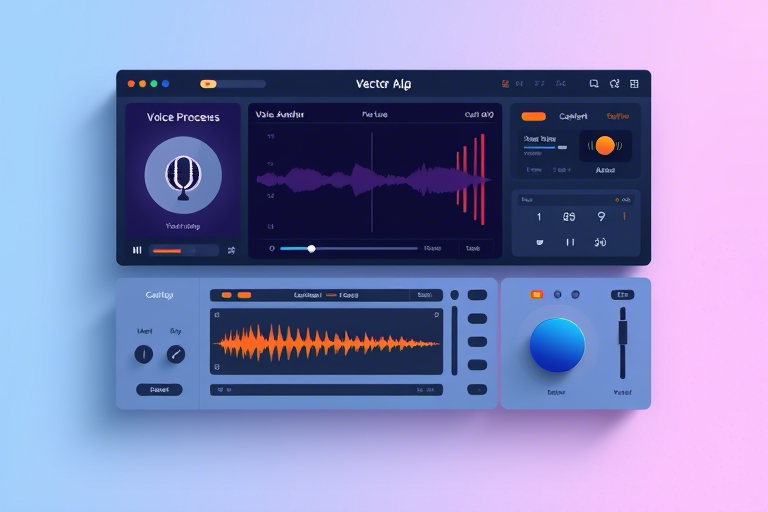Click the dark pill button under the two knobs

click(159, 390)
